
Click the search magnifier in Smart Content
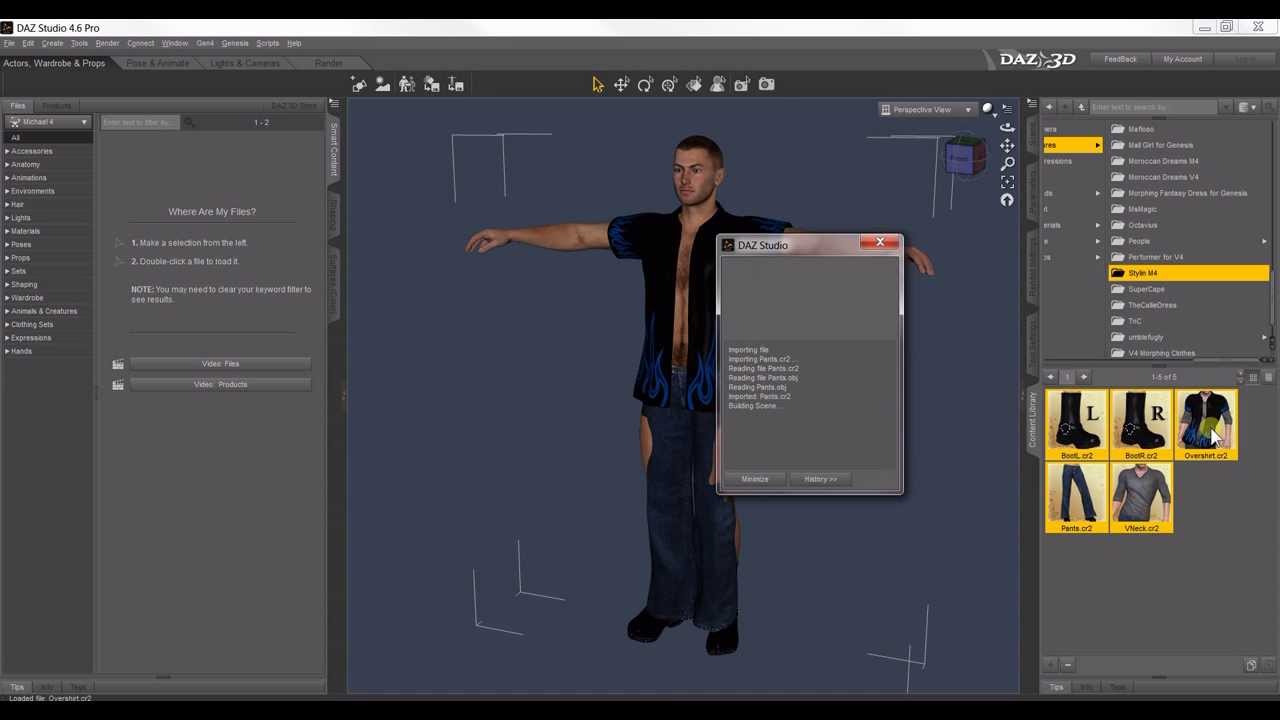pyautogui.click(x=188, y=122)
